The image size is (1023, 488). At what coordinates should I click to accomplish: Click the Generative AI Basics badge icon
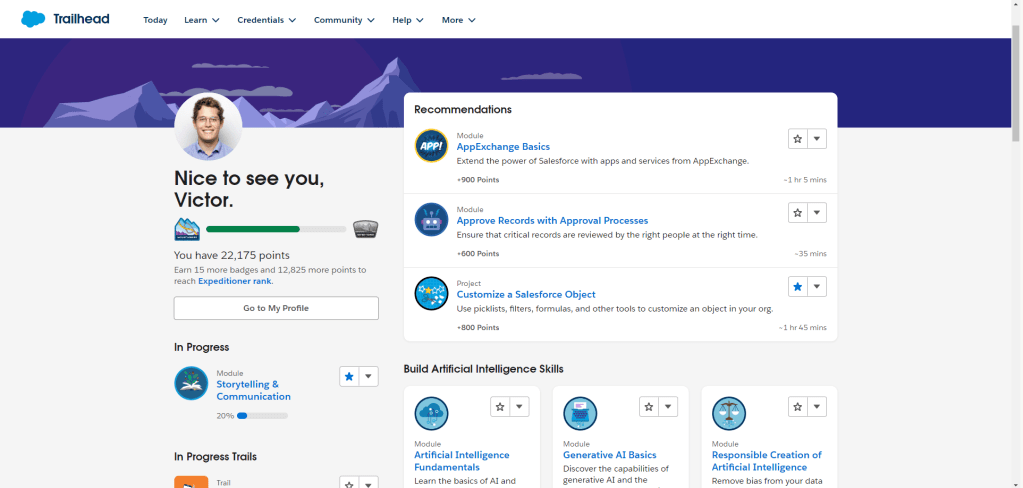pos(580,413)
